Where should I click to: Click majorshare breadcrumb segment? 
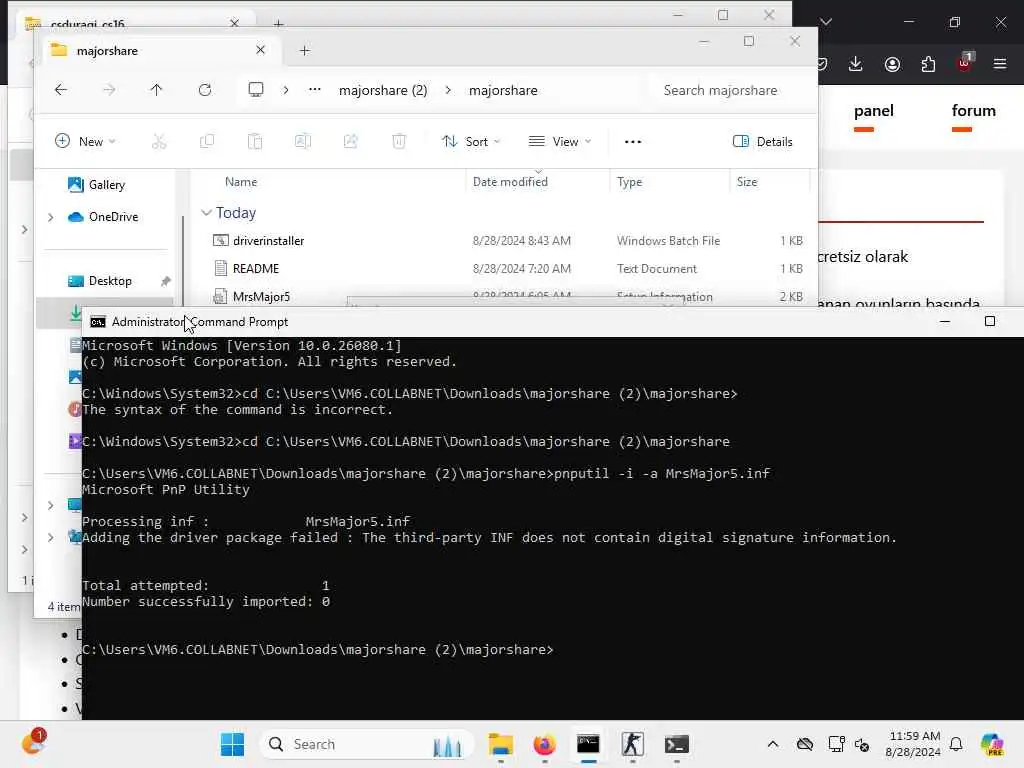pyautogui.click(x=503, y=90)
